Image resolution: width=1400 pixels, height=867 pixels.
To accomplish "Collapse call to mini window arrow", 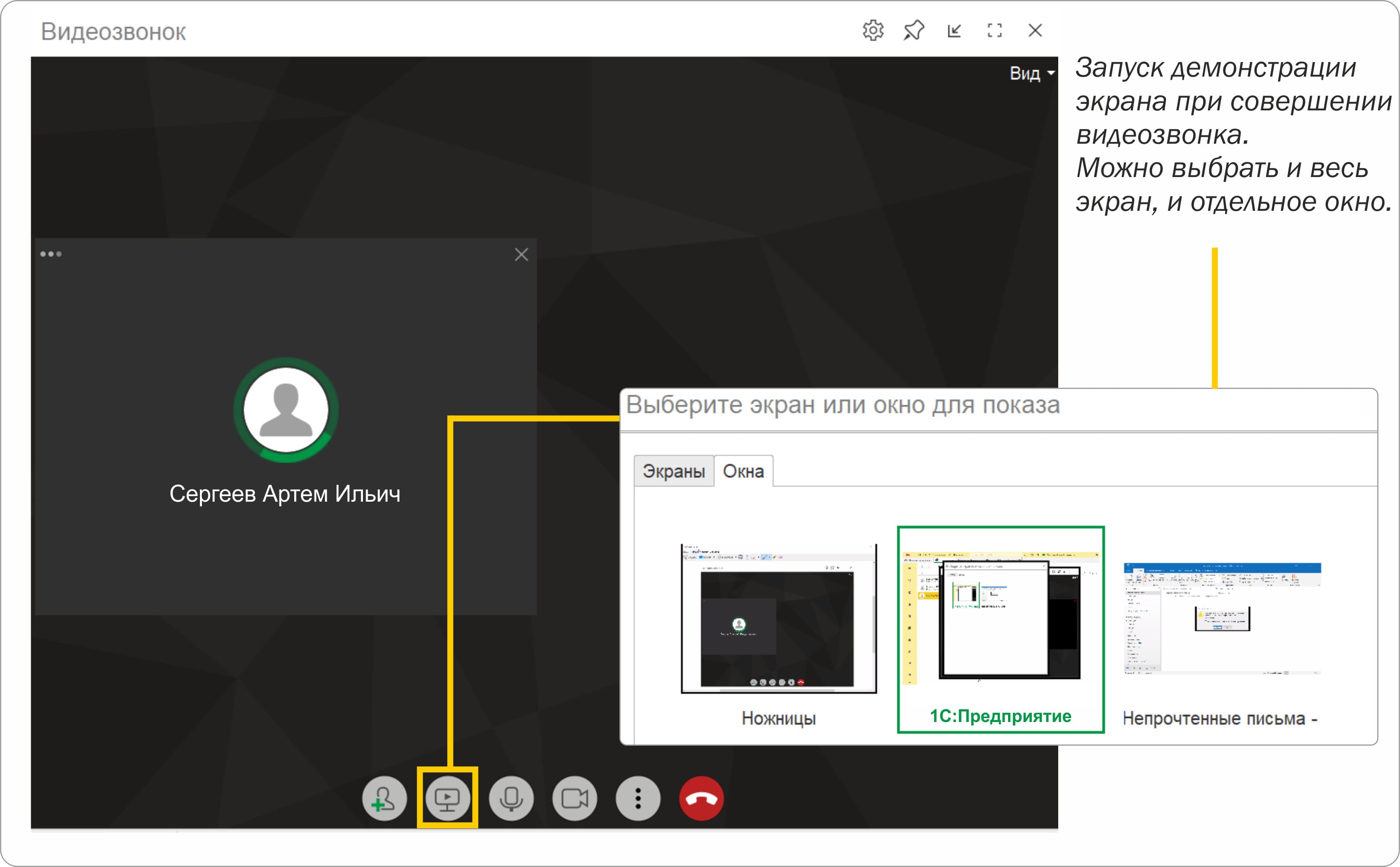I will [954, 30].
